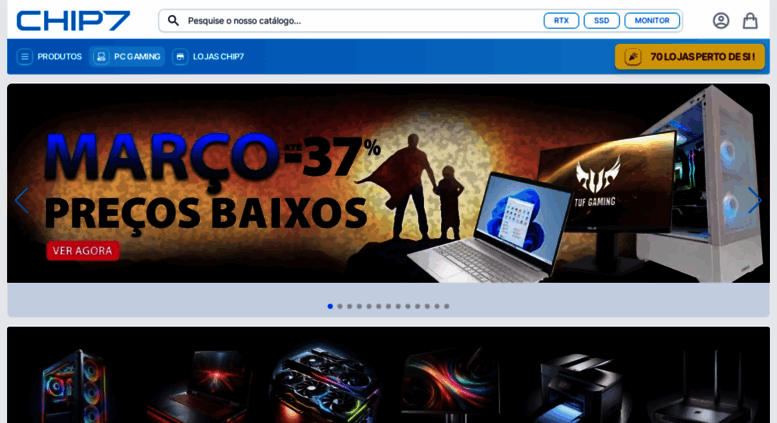Click the CHIP7 logo
Viewport: 777px width, 423px height.
coord(73,21)
